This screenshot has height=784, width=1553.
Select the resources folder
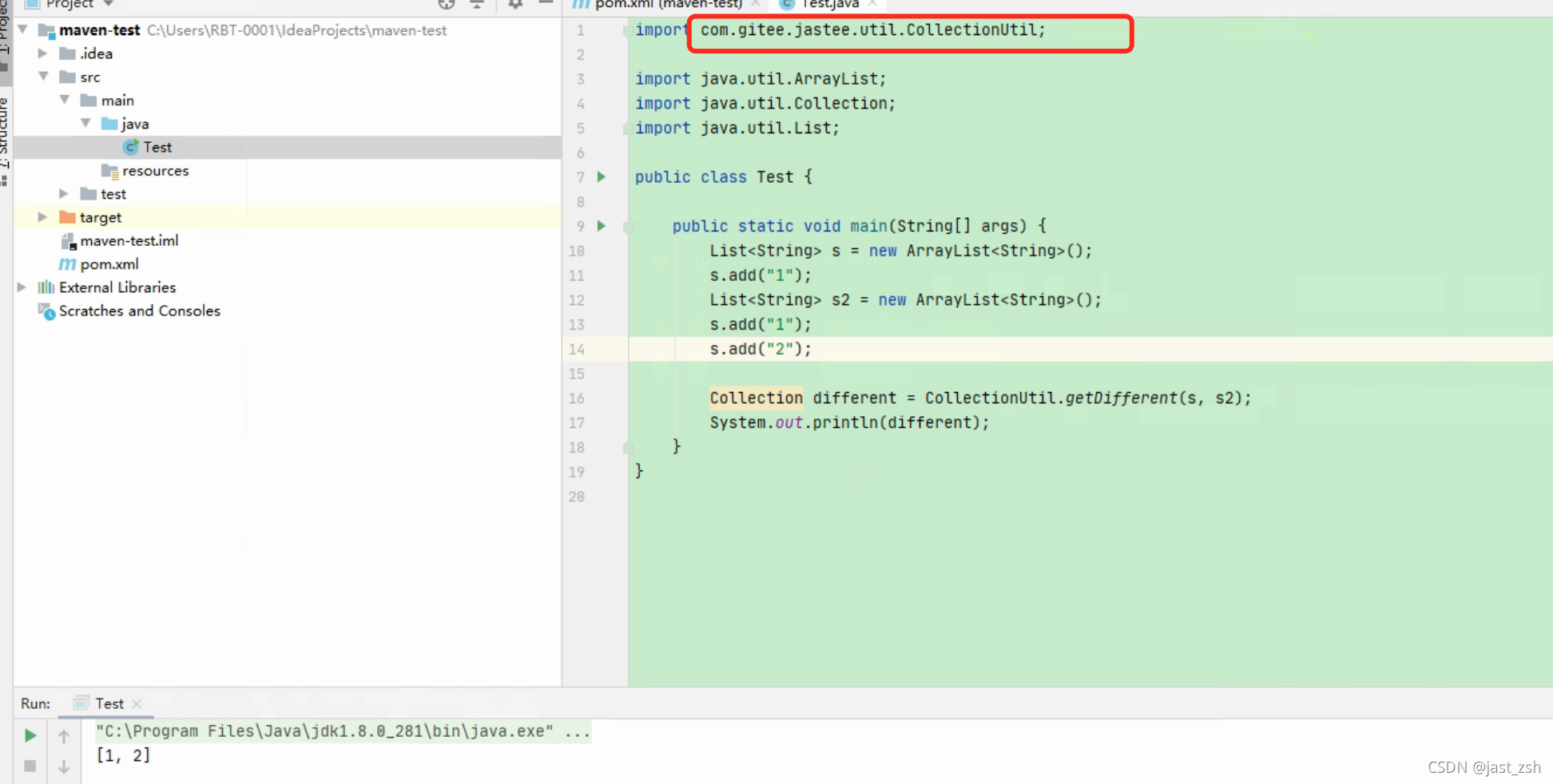point(155,171)
